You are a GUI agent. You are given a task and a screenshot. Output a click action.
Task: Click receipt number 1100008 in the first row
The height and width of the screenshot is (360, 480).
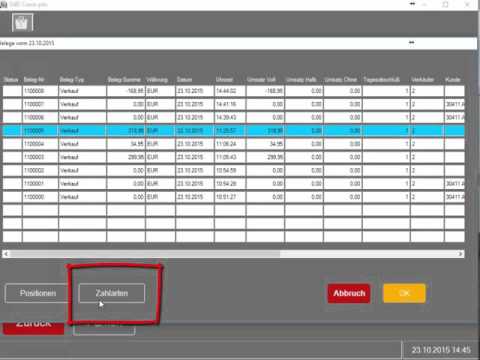pos(40,91)
